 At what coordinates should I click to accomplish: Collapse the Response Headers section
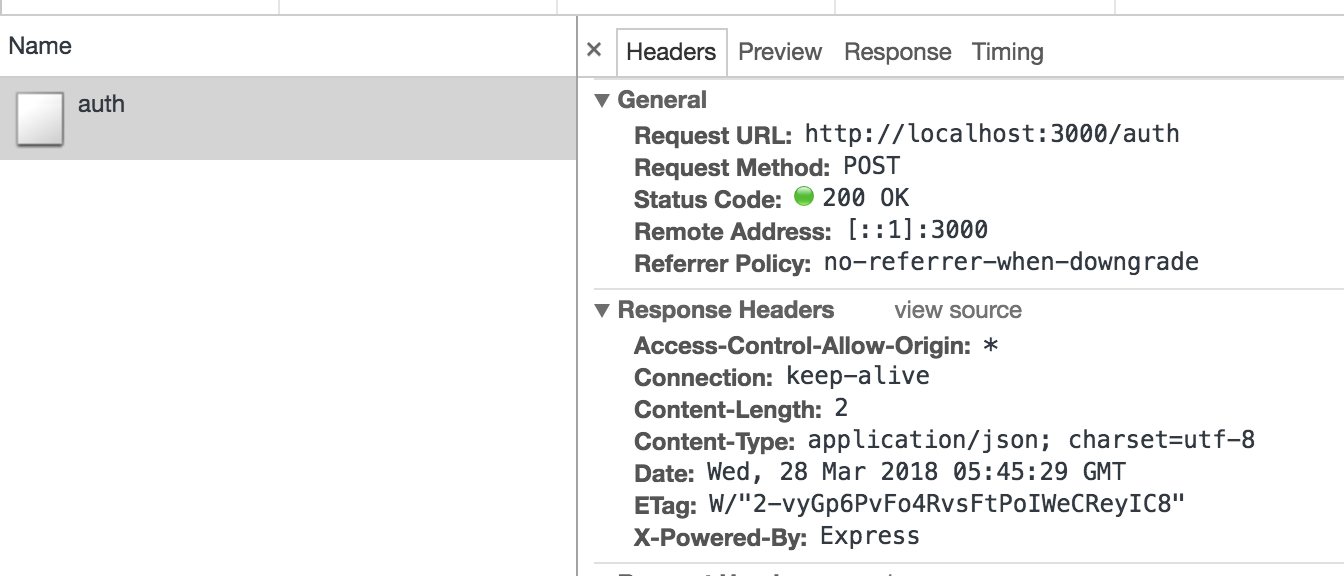tap(601, 310)
